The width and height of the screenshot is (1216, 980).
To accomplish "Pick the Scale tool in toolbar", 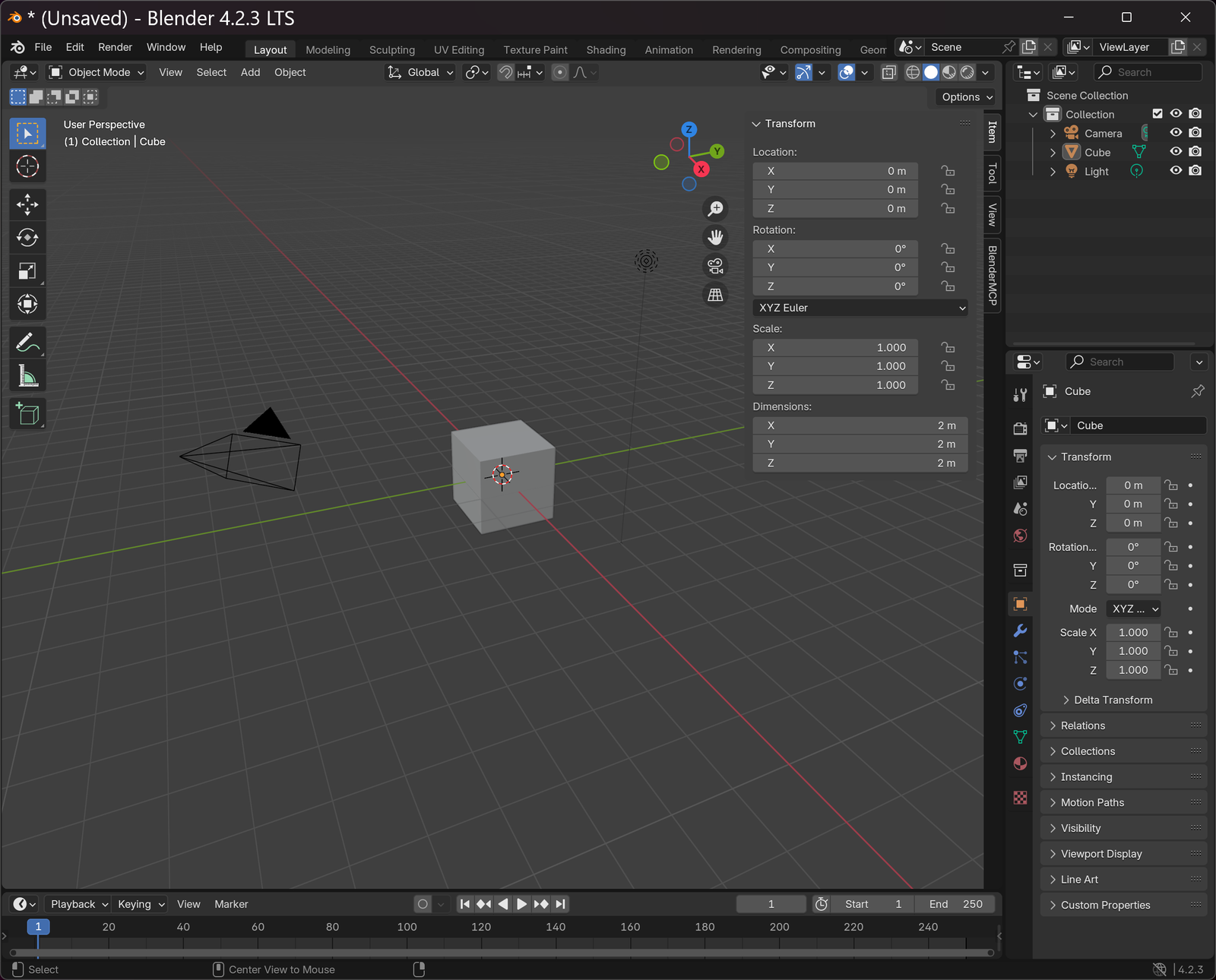I will (x=27, y=271).
